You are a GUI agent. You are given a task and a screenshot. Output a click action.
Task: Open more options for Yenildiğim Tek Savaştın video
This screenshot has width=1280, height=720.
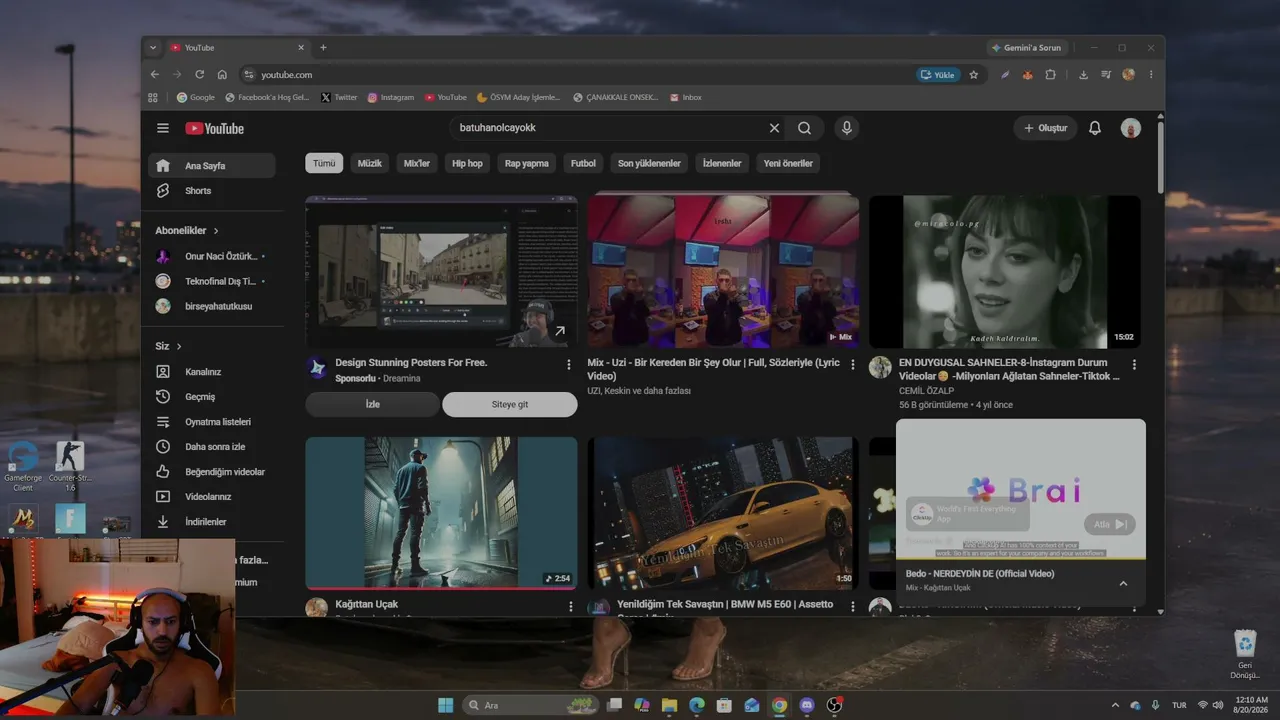click(x=853, y=607)
